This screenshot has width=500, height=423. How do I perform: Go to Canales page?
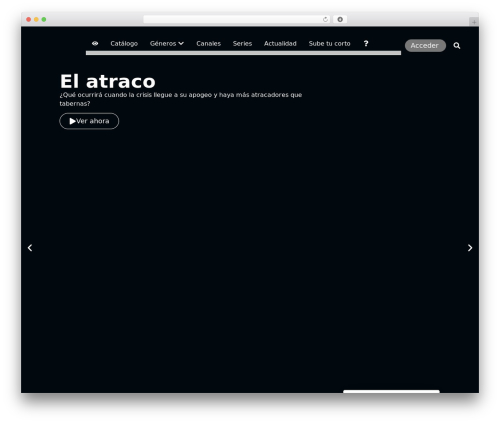(208, 44)
